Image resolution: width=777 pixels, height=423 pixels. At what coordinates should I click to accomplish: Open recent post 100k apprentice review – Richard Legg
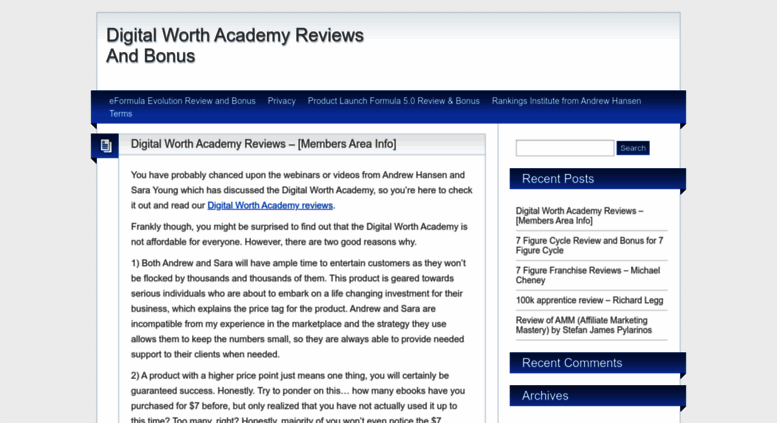[x=589, y=300]
